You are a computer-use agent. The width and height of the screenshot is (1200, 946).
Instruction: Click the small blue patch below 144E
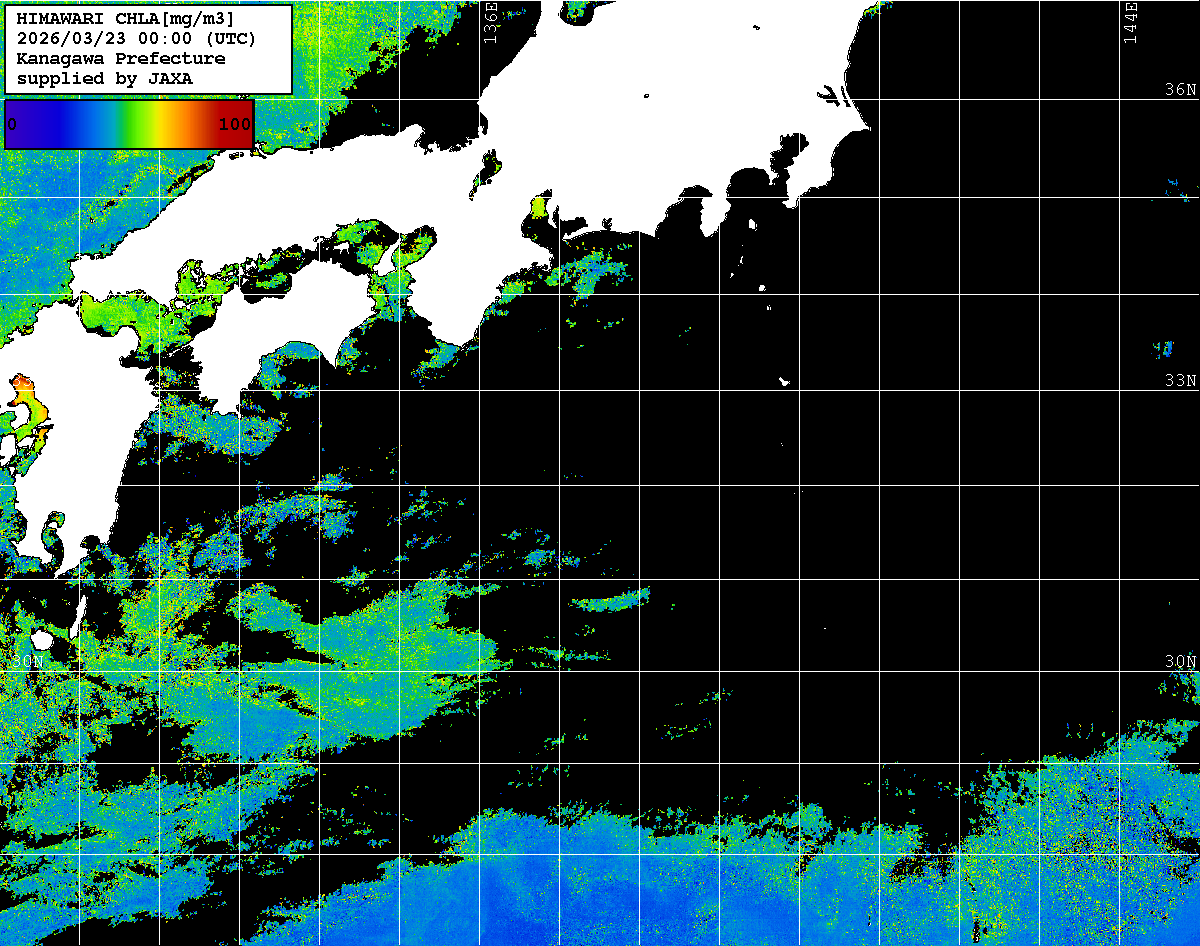click(1162, 349)
